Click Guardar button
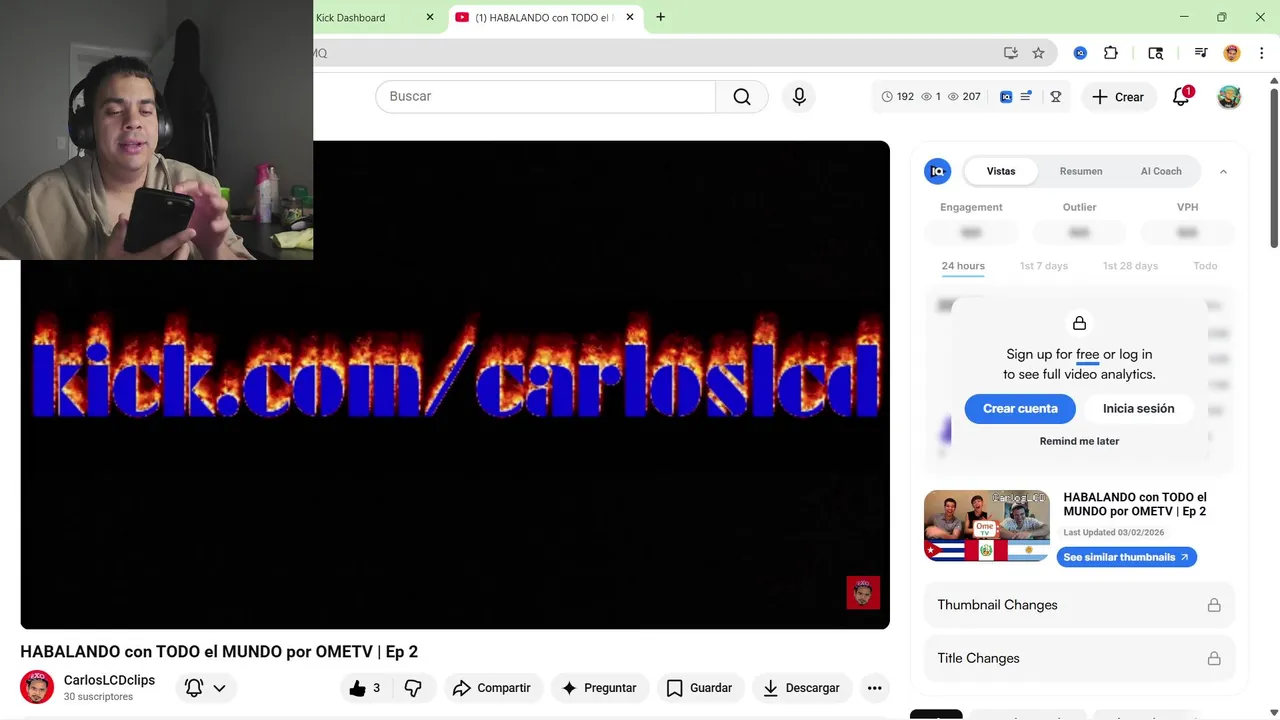The image size is (1280, 720). (699, 688)
